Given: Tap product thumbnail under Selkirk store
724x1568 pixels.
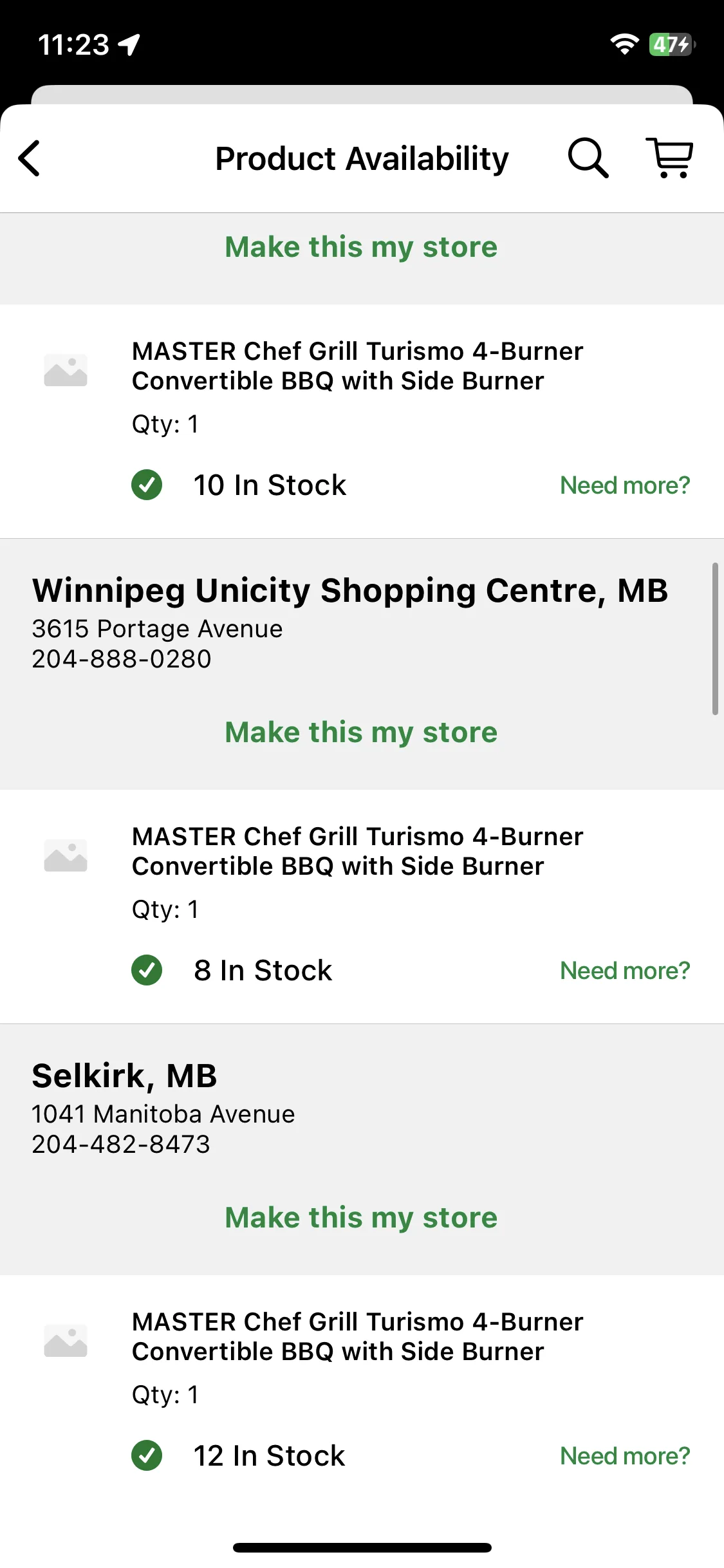Looking at the screenshot, I should point(66,1341).
